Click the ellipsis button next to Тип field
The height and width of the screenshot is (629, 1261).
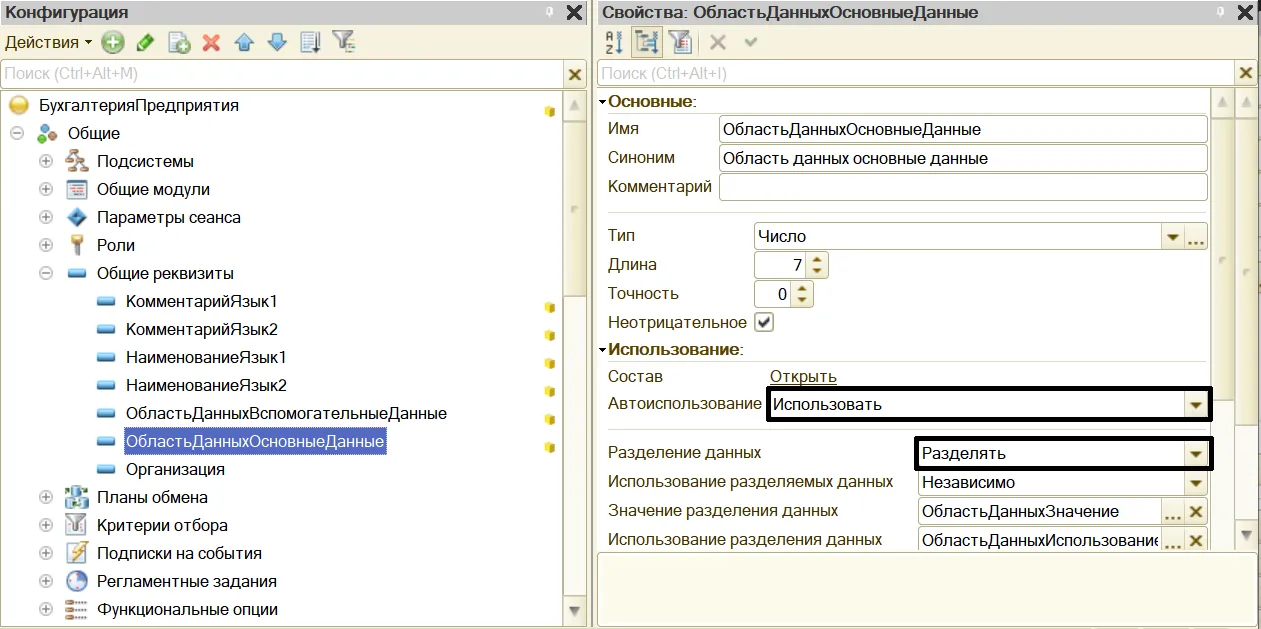click(1196, 237)
